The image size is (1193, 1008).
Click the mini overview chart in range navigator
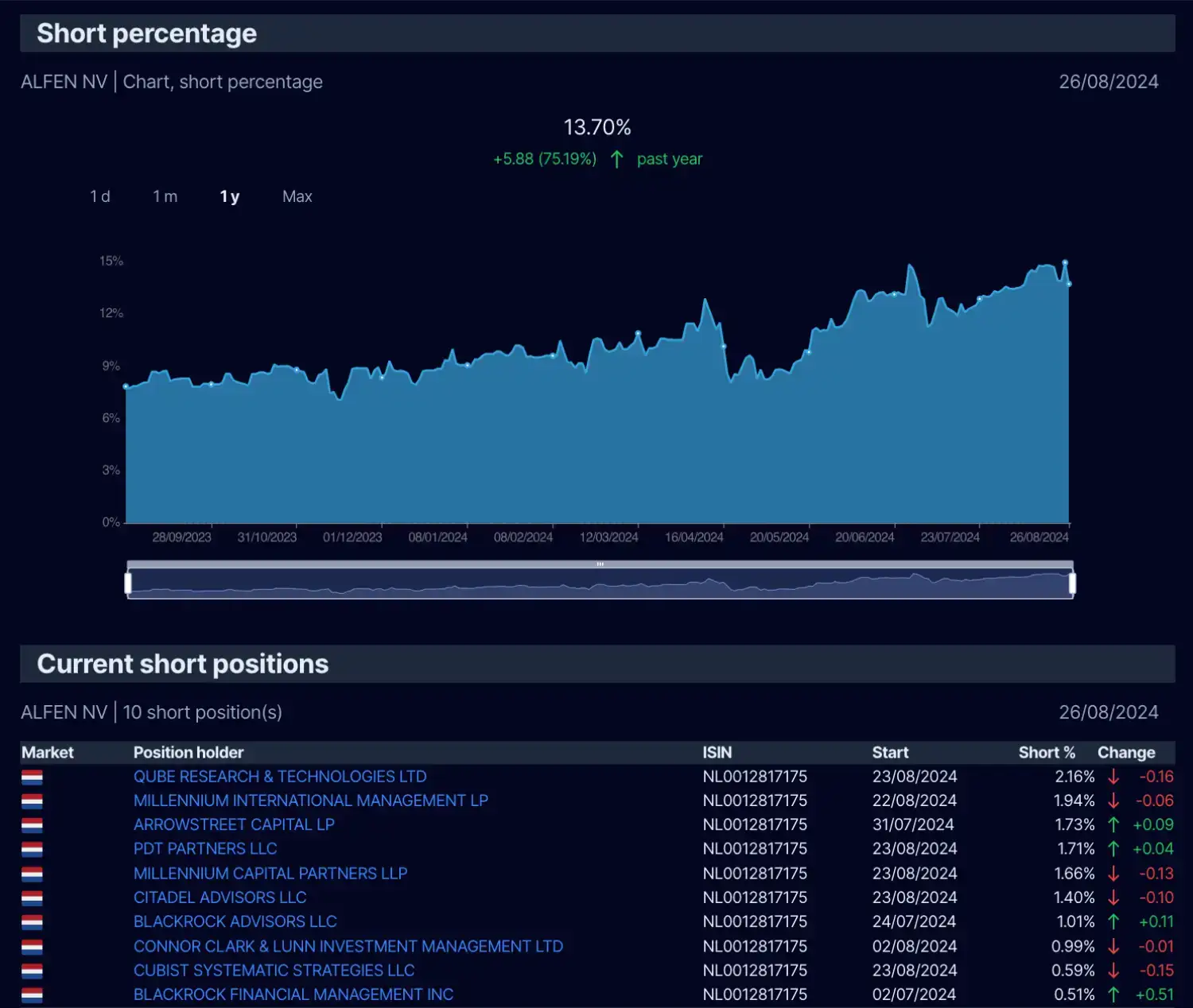(600, 584)
